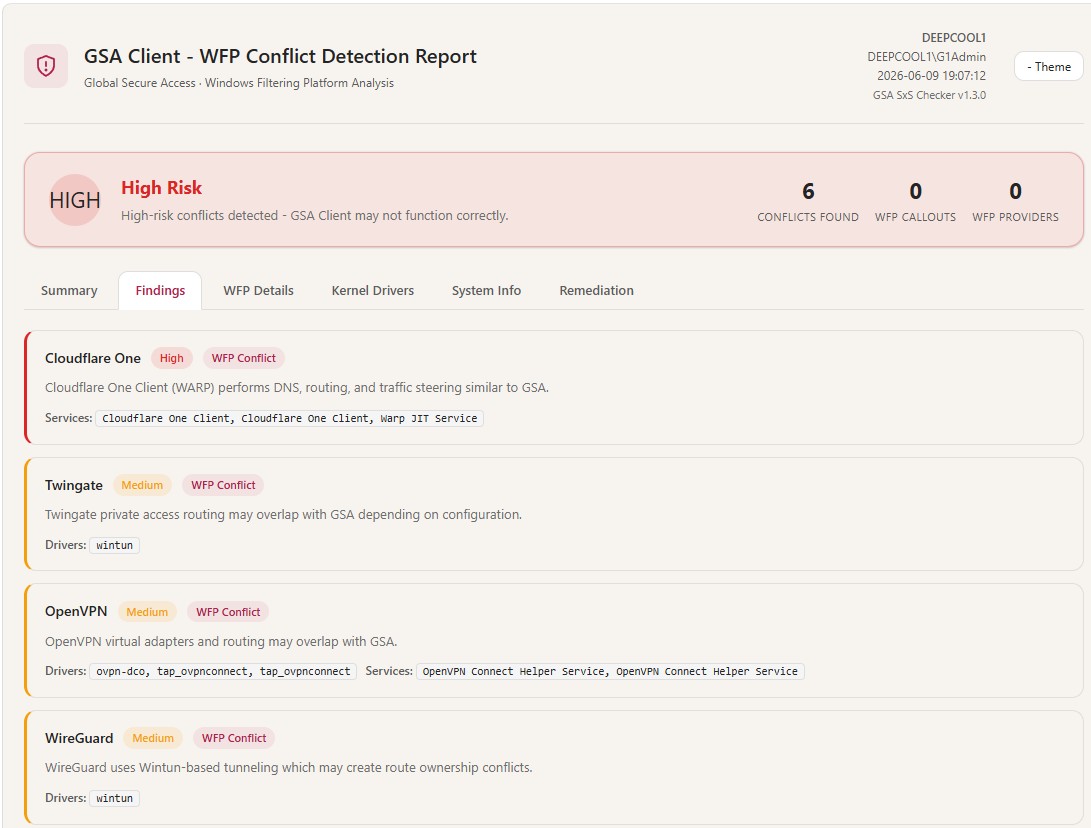This screenshot has width=1091, height=828.
Task: Click the GSA SxS Checker v1.3.0 text
Action: (930, 95)
